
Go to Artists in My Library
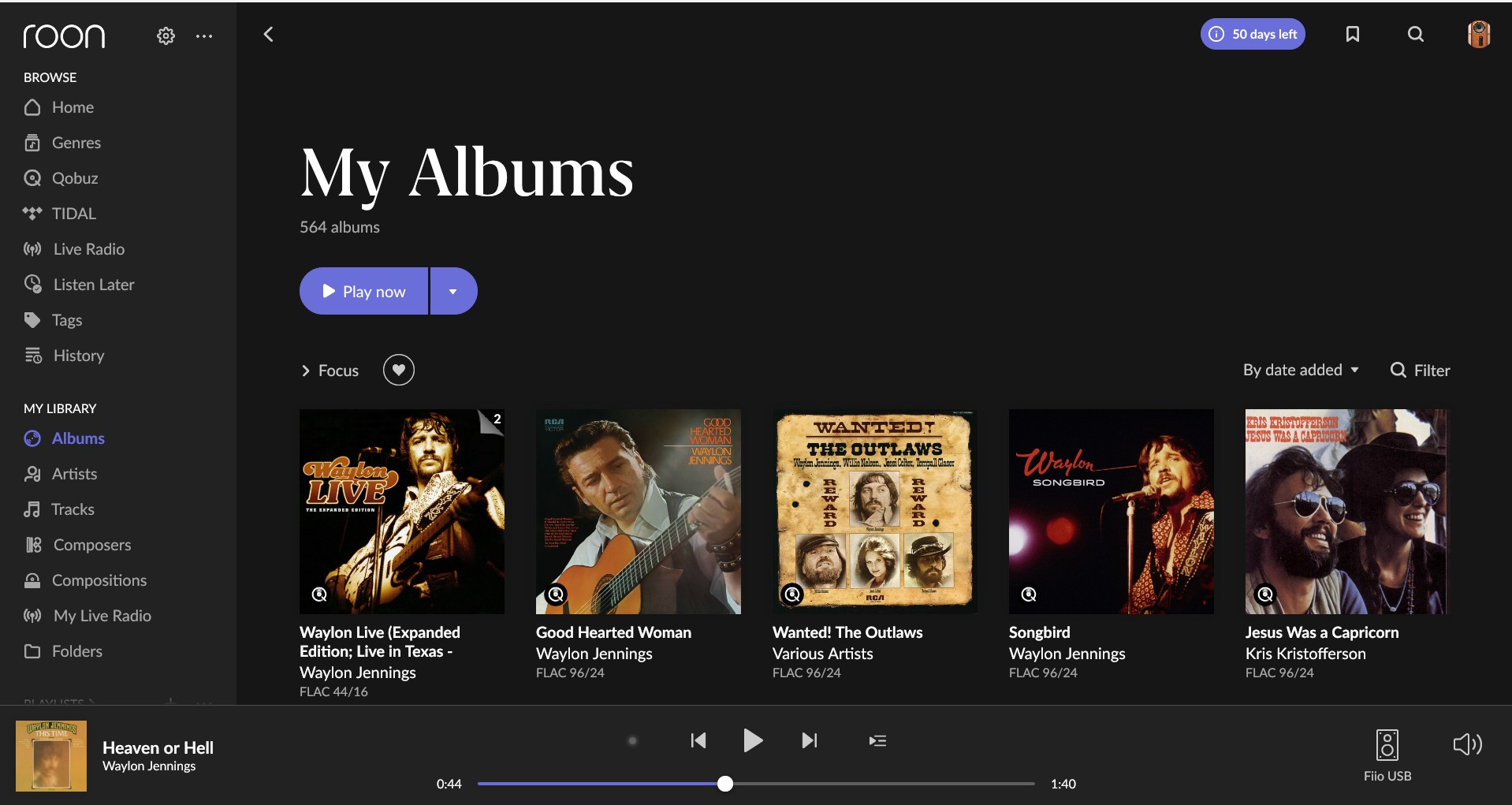[x=74, y=474]
